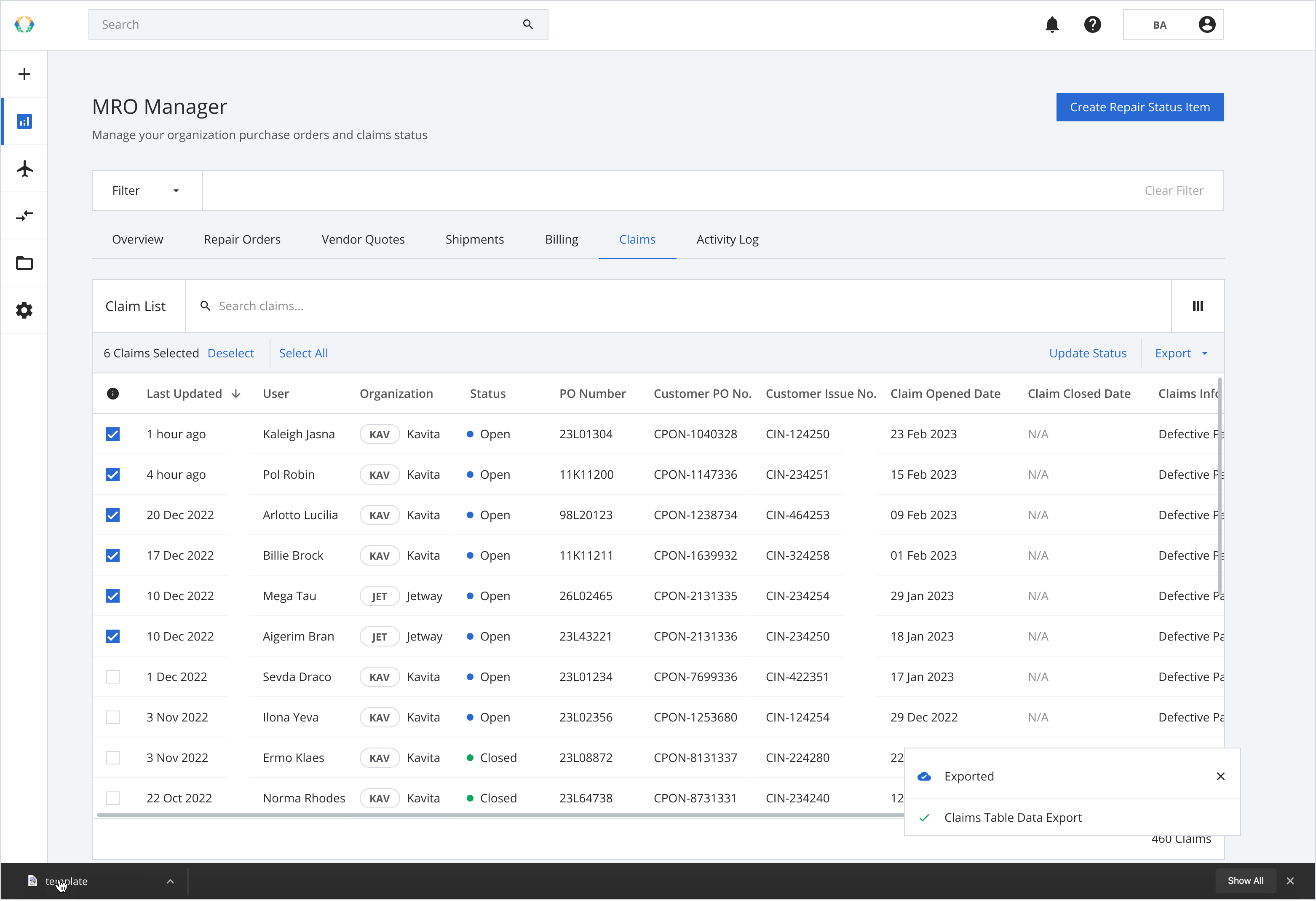Screen dimensions: 1316x901
Task: Uncheck the Arlotto Lucilia claim row
Action: pyautogui.click(x=113, y=515)
